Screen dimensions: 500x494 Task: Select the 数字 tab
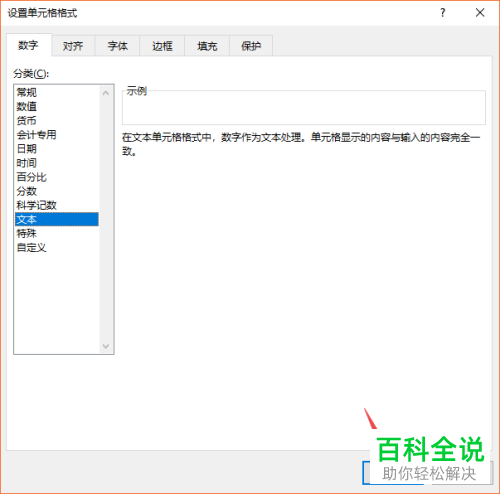(29, 45)
